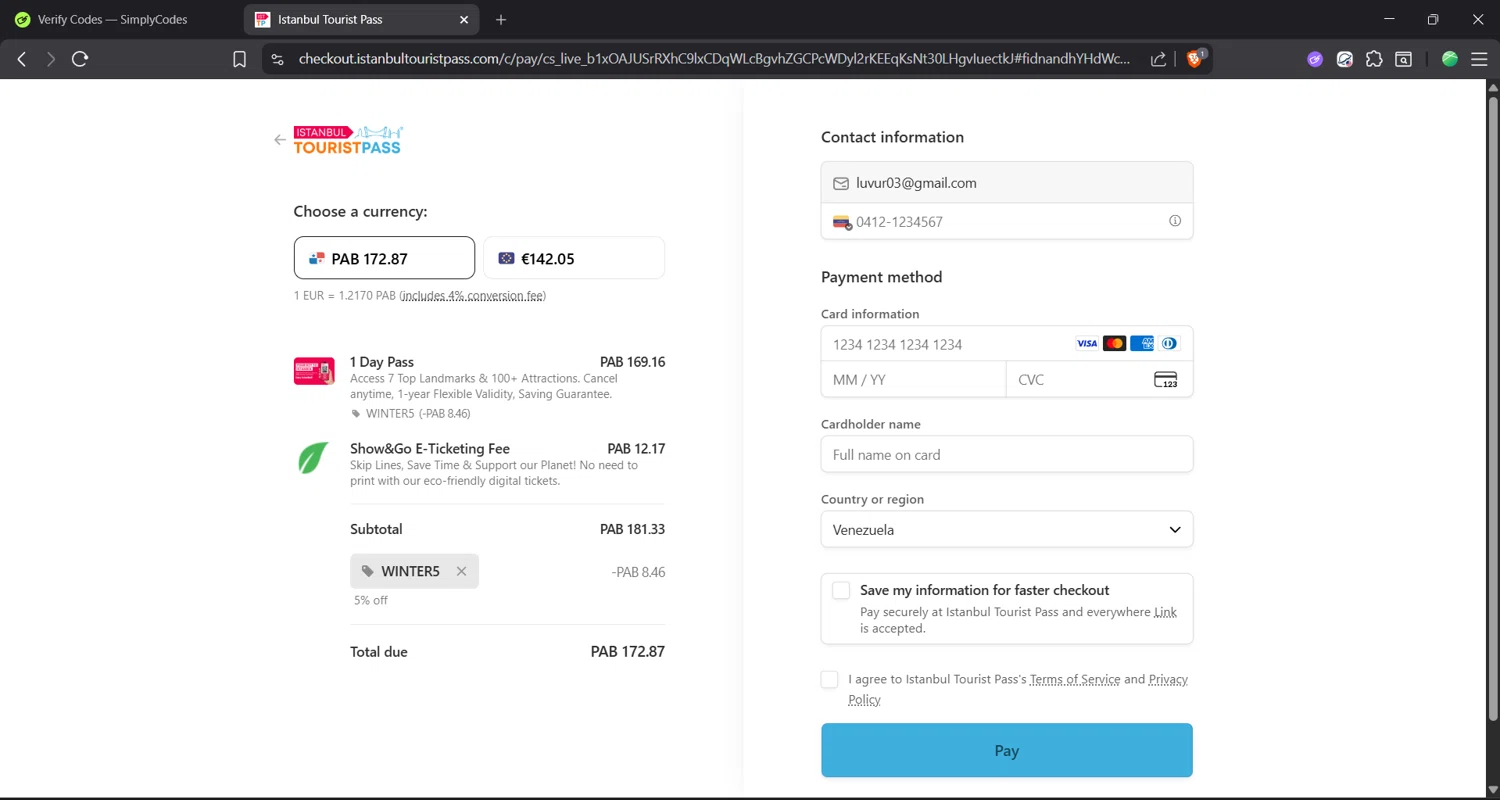The height and width of the screenshot is (800, 1500).
Task: Click the CVC card help icon
Action: pos(1166,380)
